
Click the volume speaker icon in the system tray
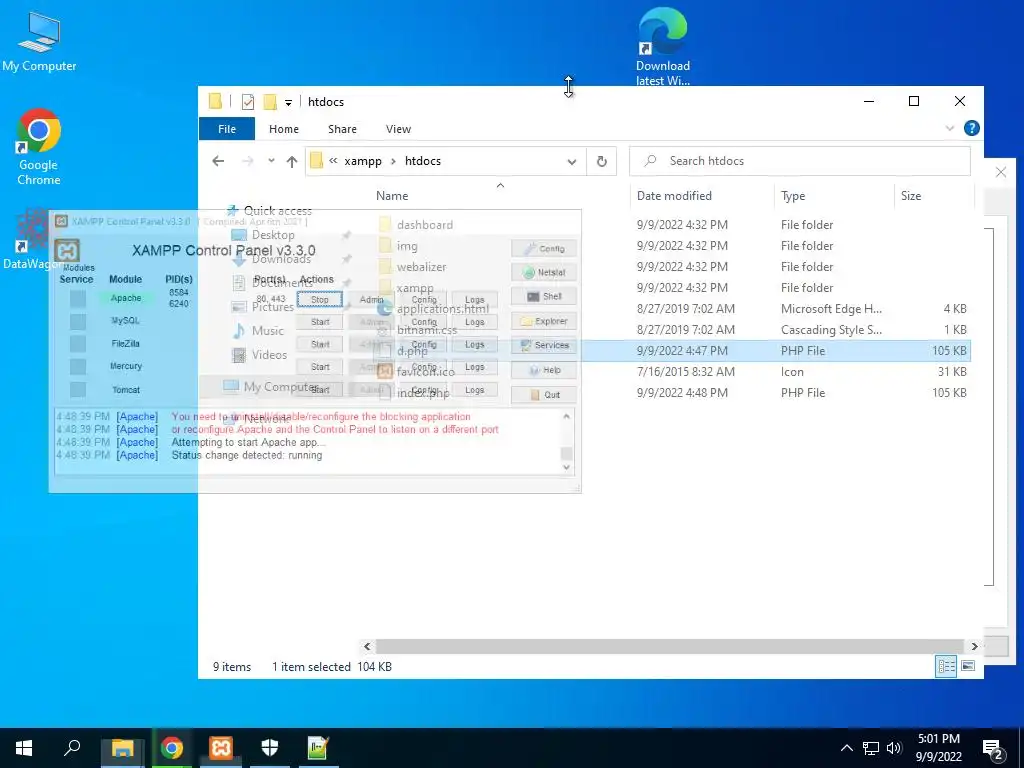pyautogui.click(x=894, y=748)
